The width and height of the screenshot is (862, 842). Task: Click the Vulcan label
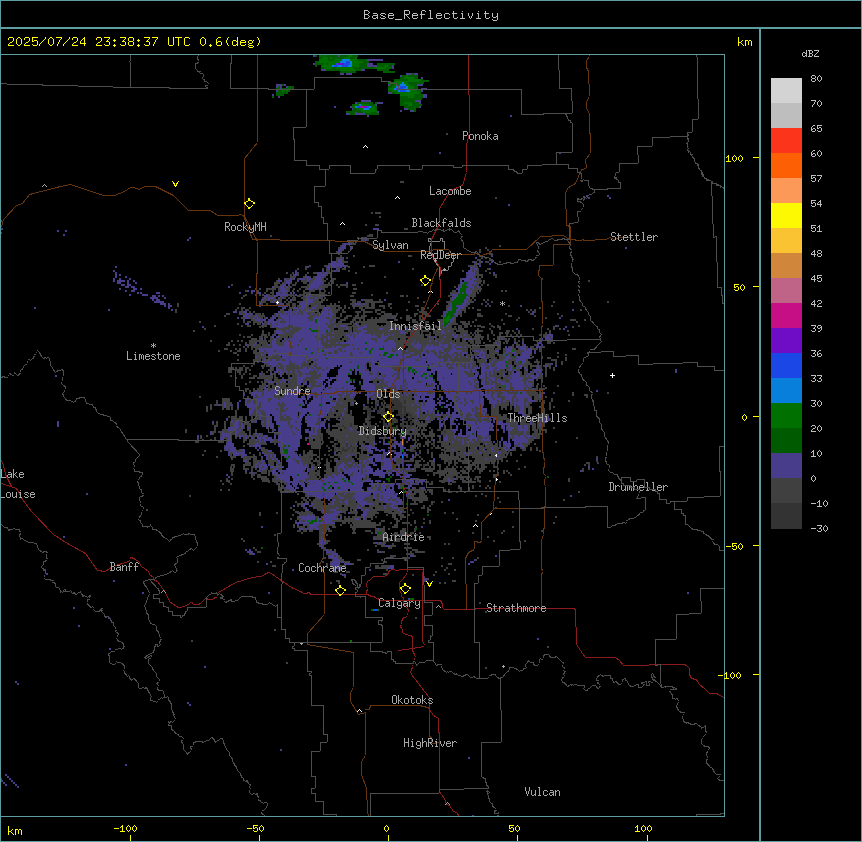pyautogui.click(x=543, y=792)
